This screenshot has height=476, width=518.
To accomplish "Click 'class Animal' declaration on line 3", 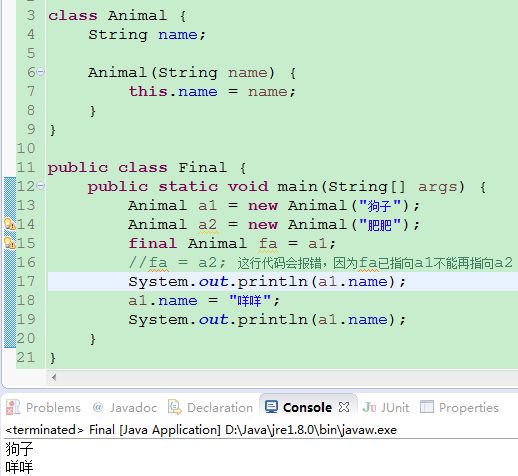I will click(x=107, y=15).
